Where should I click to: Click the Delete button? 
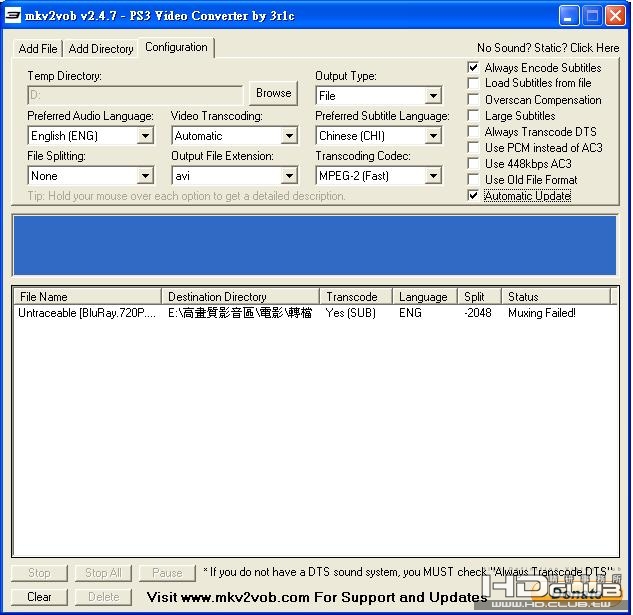click(x=103, y=597)
